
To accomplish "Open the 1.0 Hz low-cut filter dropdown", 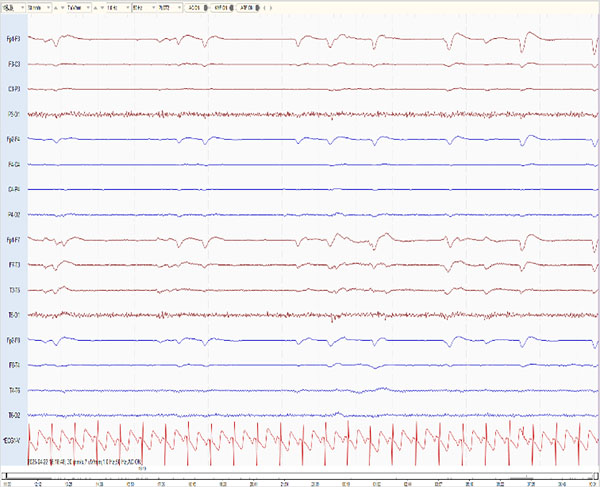I will pyautogui.click(x=117, y=5).
